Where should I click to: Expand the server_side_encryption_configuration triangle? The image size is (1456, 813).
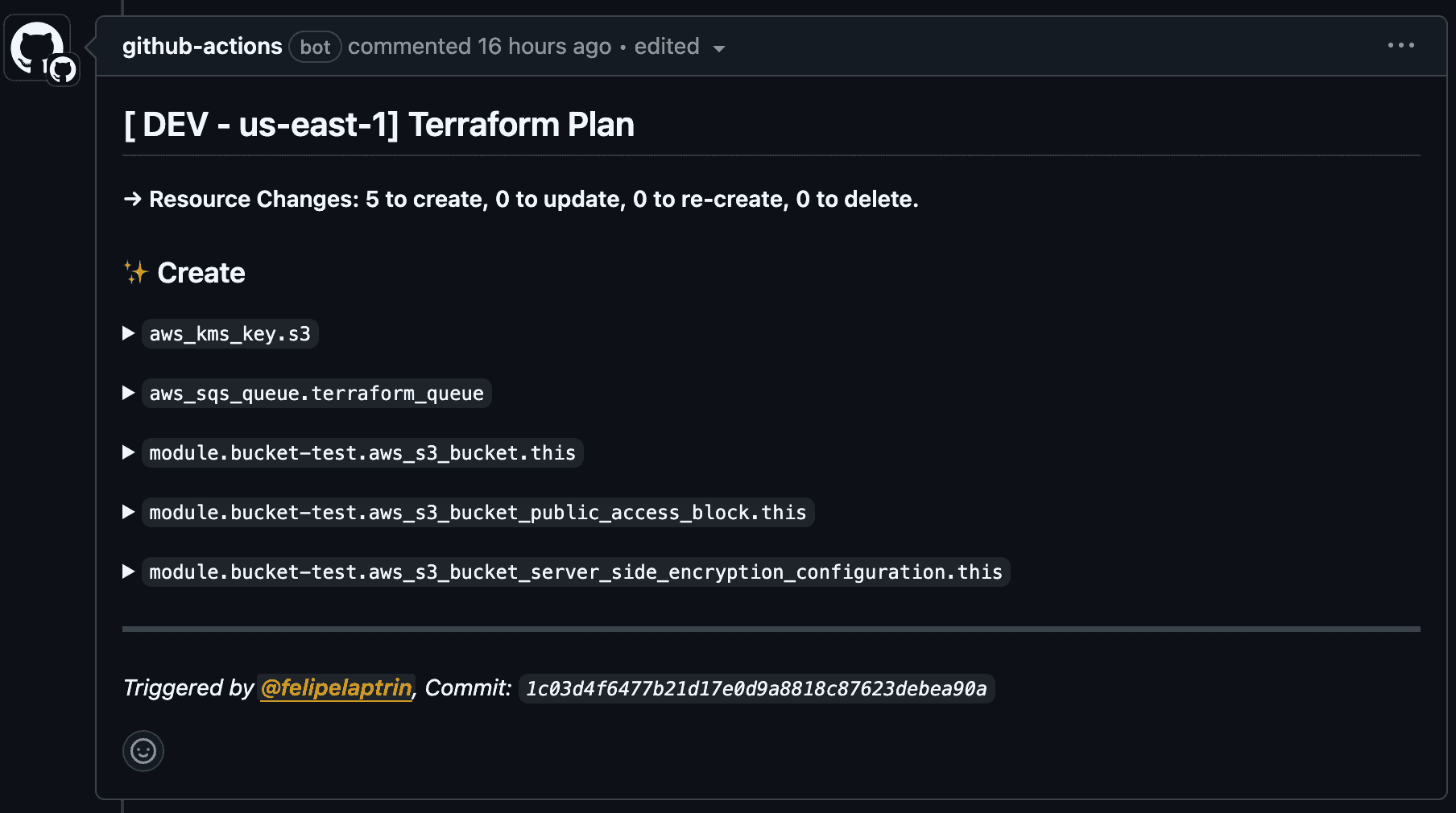pos(128,572)
